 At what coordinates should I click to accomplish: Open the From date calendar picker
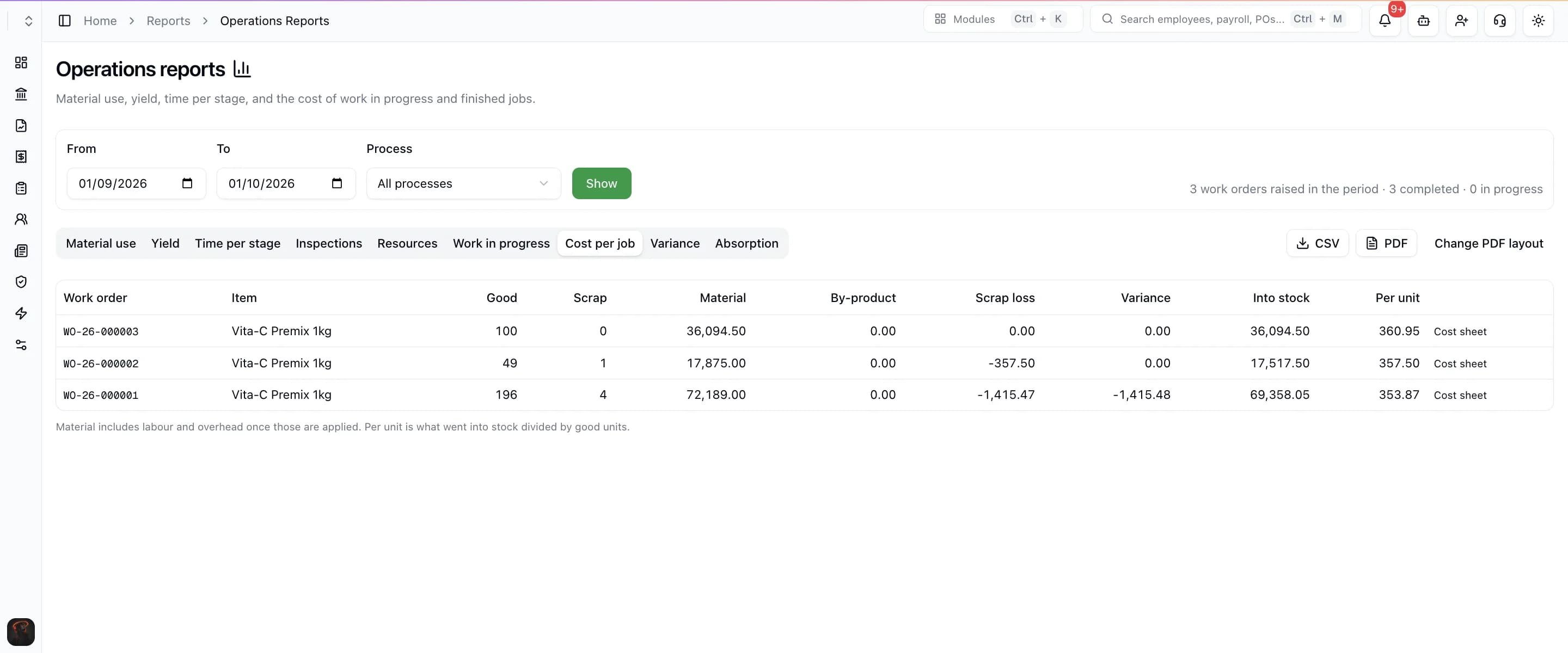[187, 183]
